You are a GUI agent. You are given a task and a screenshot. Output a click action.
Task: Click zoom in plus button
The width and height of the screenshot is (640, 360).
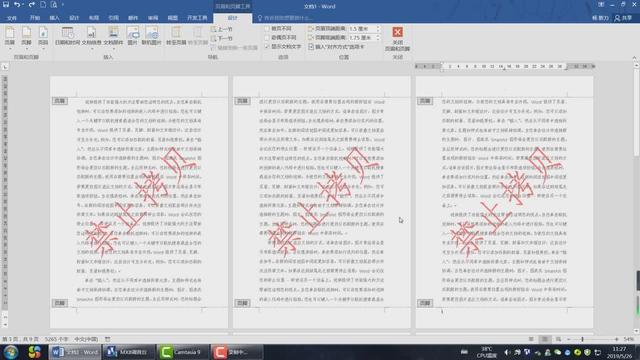tap(616, 339)
